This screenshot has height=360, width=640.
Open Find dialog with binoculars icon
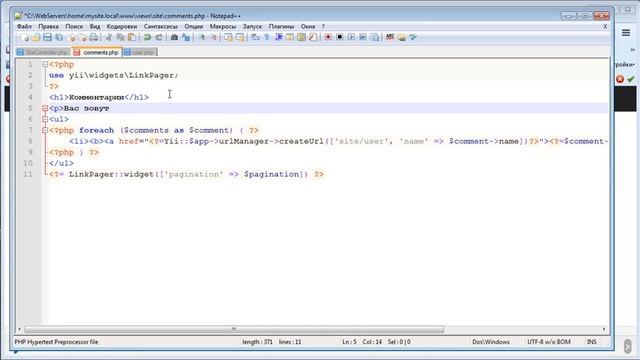(x=174, y=38)
